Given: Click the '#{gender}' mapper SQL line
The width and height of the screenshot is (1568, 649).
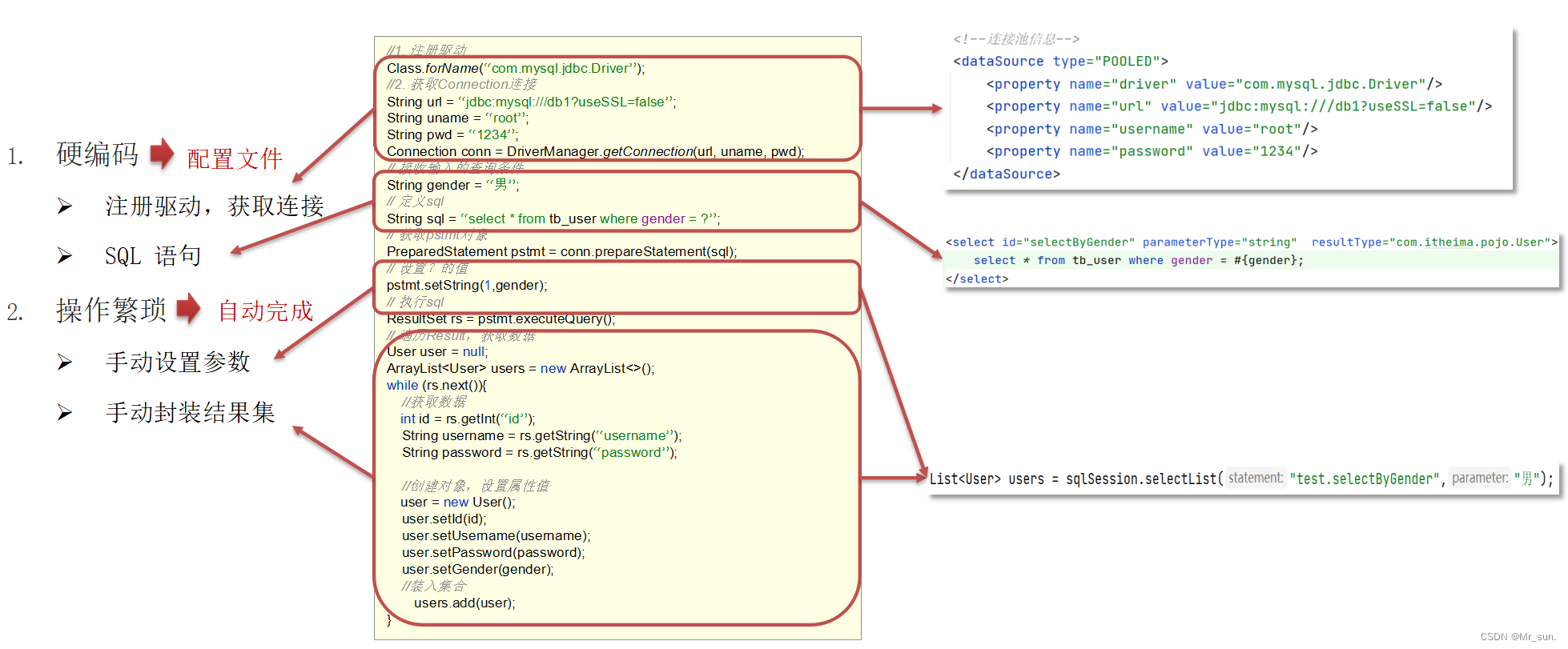Looking at the screenshot, I should [x=1138, y=260].
